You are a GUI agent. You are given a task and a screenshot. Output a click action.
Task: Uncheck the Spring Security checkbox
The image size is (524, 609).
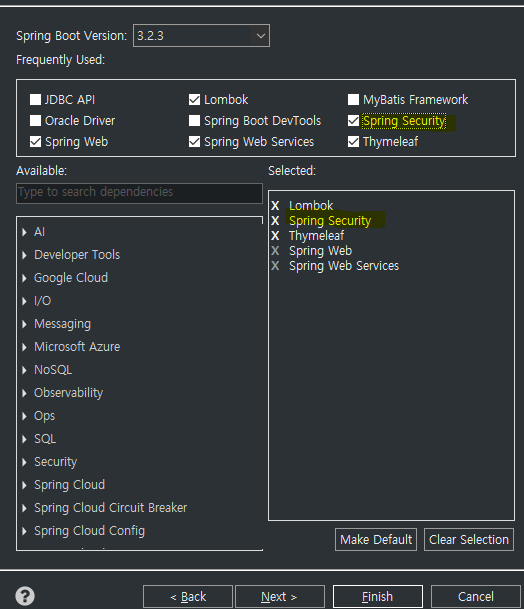(x=353, y=120)
